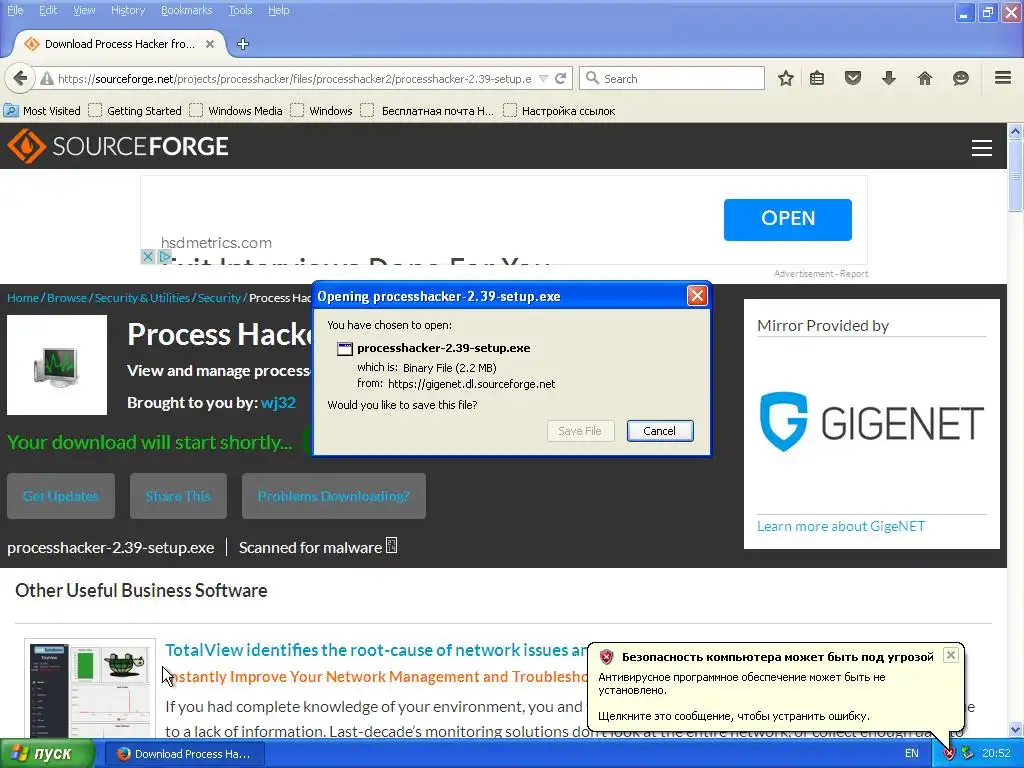Open the View menu
This screenshot has width=1024, height=768.
point(84,10)
